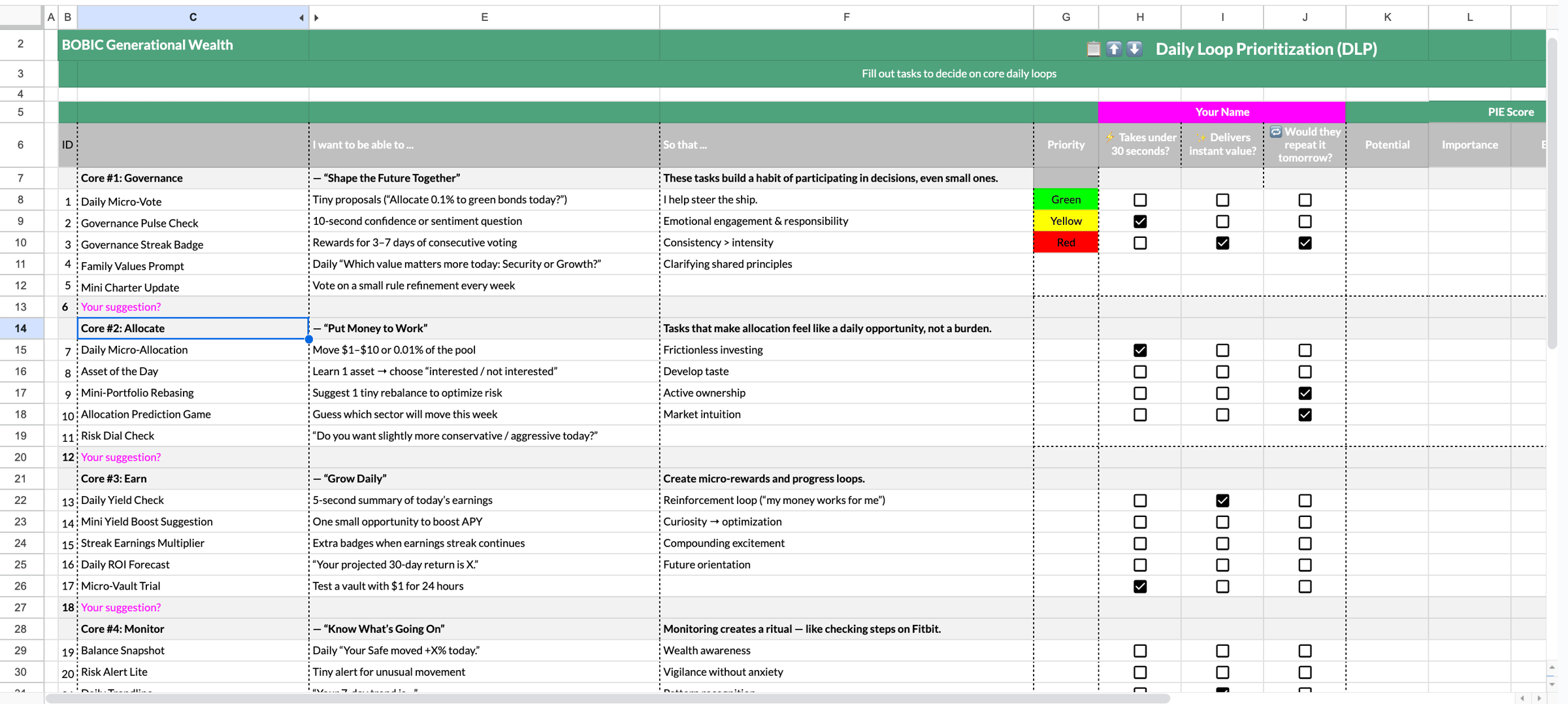The width and height of the screenshot is (1568, 704).
Task: Open the Priority dropdown for Family Values Prompt
Action: pos(1066,264)
